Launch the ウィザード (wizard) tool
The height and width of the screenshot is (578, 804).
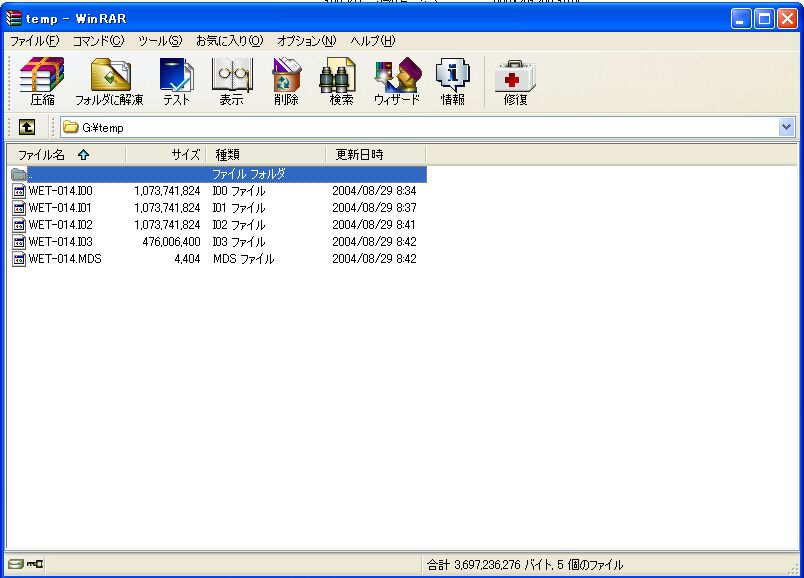[x=397, y=82]
